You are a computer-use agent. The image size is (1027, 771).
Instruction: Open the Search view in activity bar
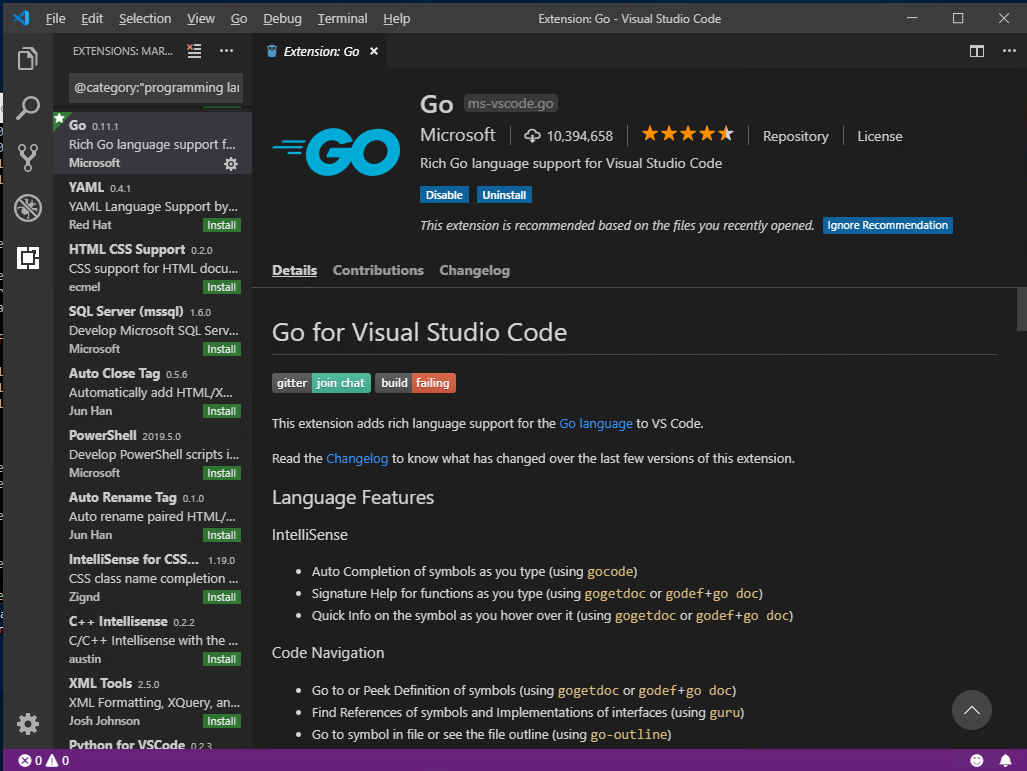click(28, 107)
